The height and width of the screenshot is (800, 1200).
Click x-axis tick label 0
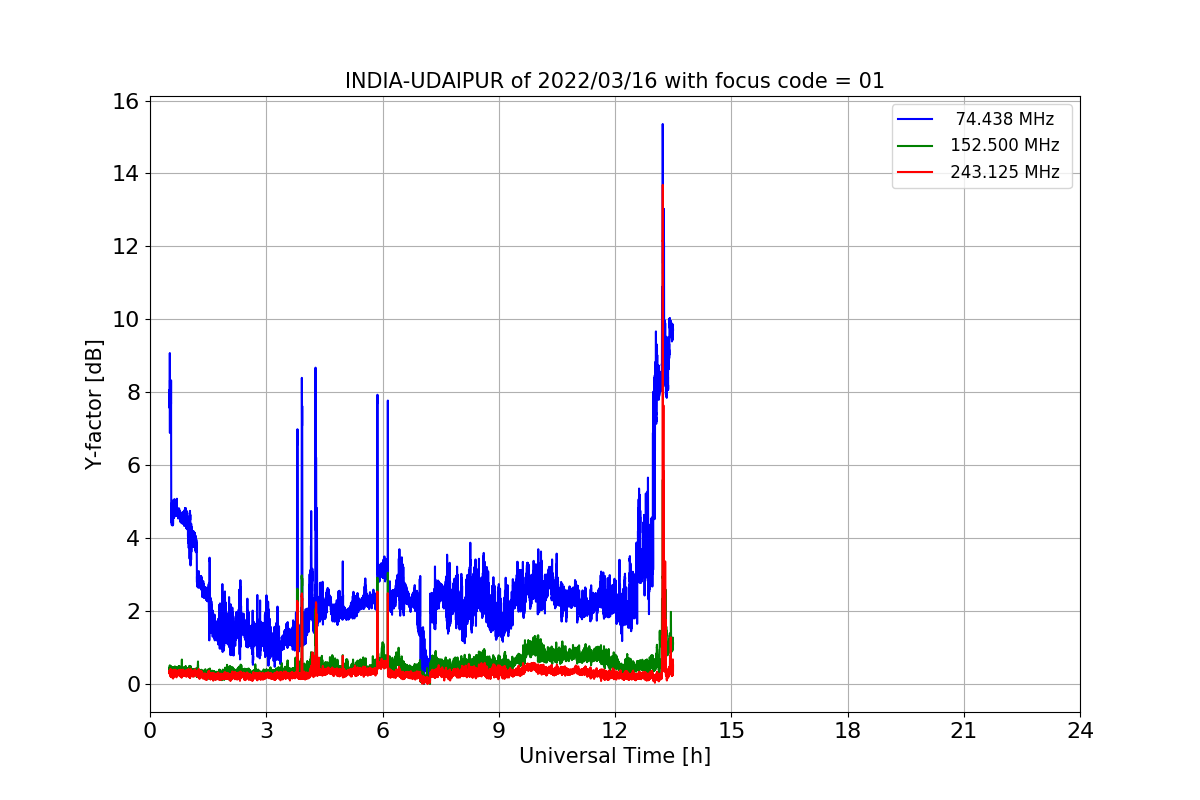pyautogui.click(x=150, y=731)
